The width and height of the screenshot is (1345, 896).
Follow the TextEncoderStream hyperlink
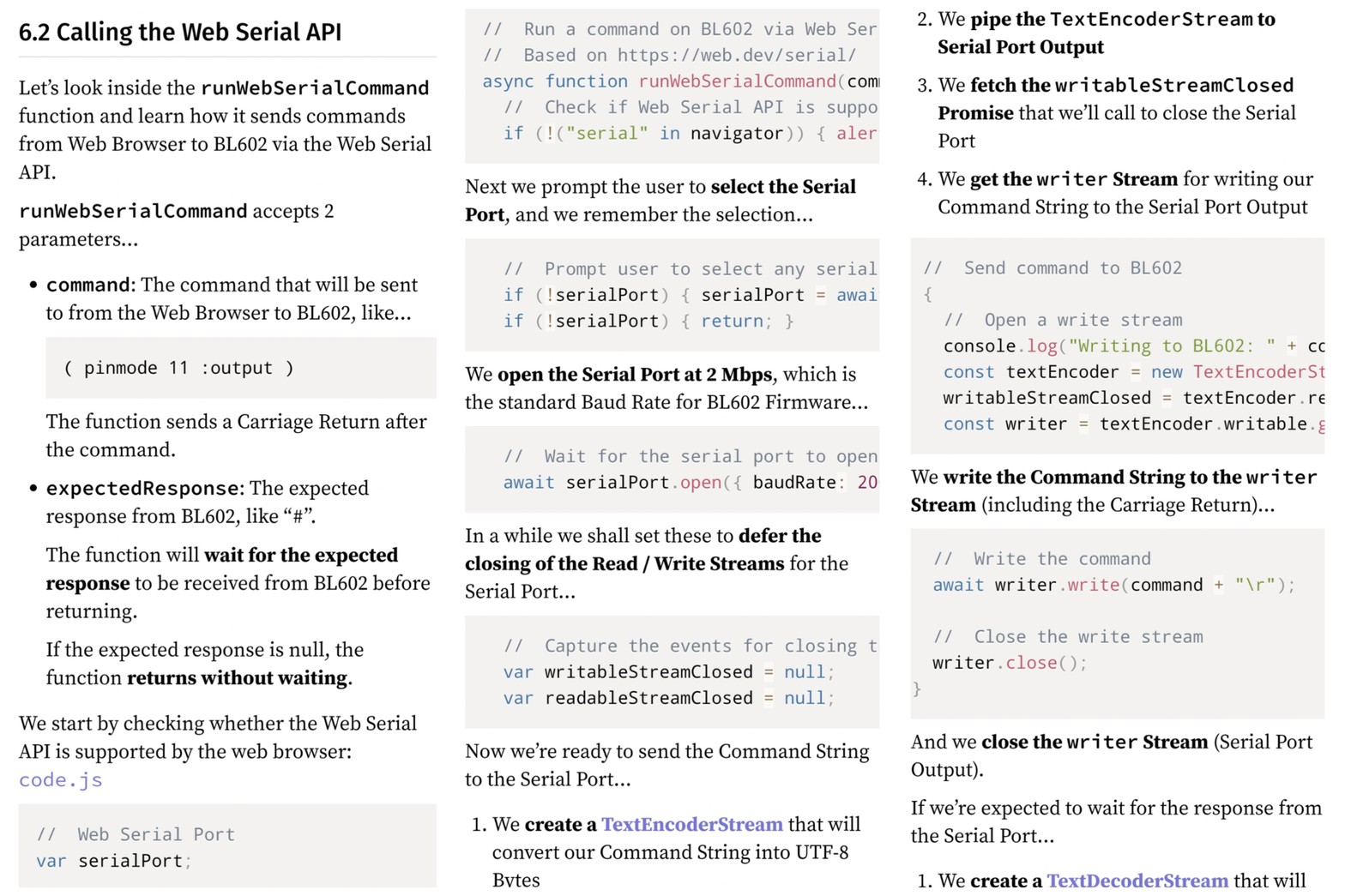pos(691,825)
